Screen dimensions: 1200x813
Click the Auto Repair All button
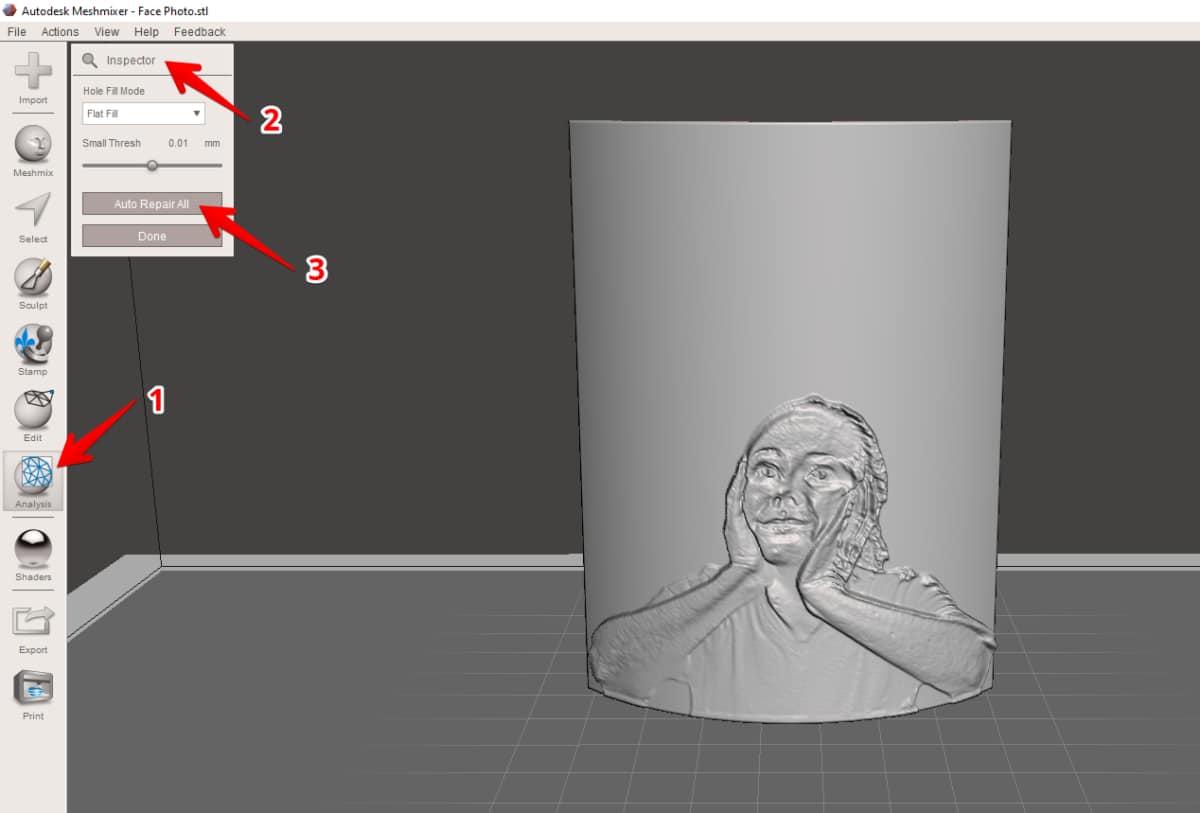click(x=152, y=204)
